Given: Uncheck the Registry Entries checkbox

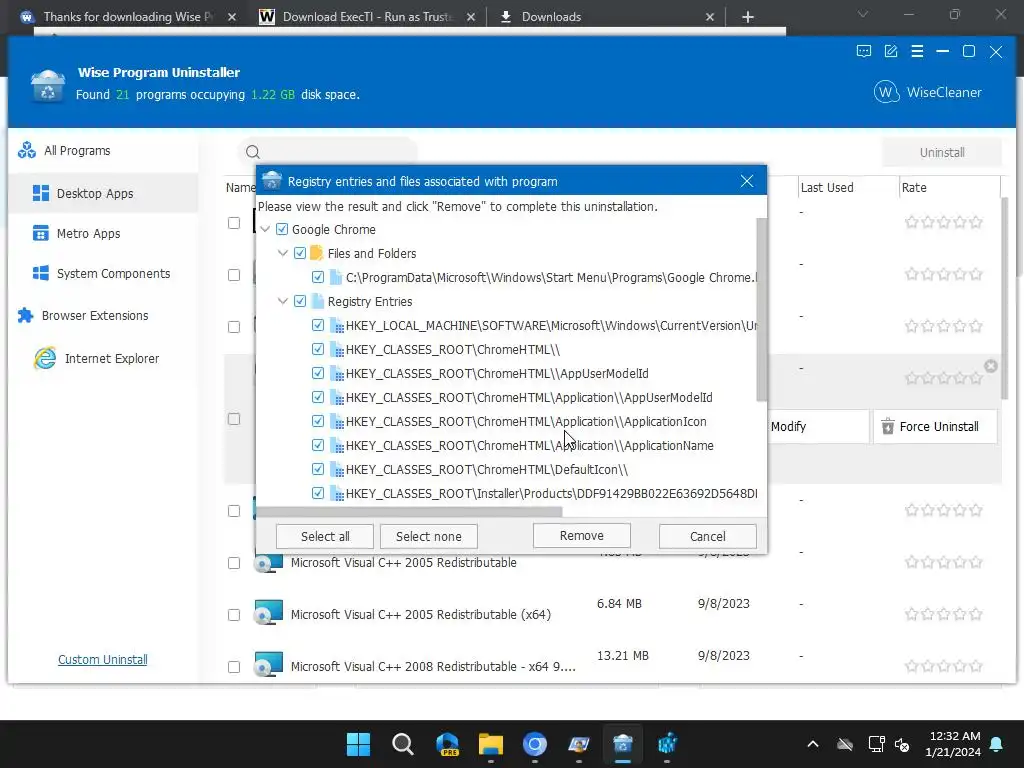Looking at the screenshot, I should click(300, 301).
